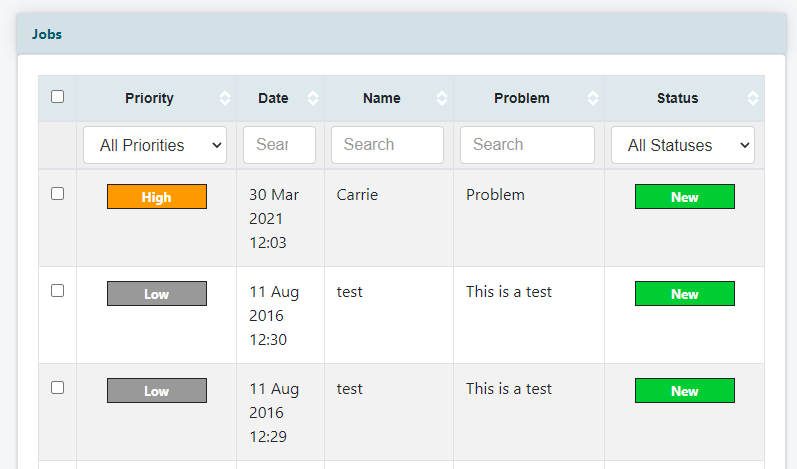797x469 pixels.
Task: Focus the Name search input
Action: [387, 145]
